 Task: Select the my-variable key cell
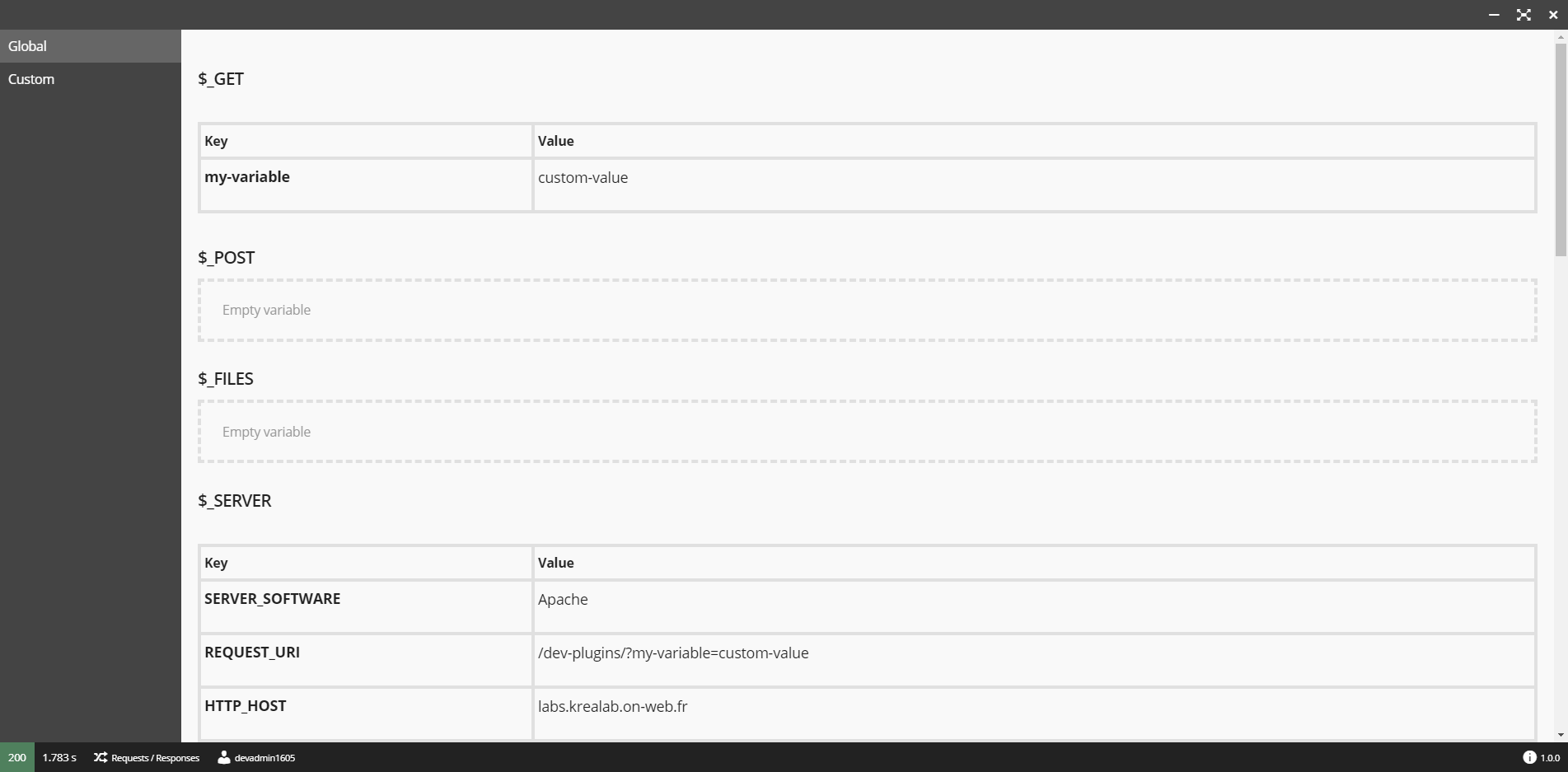point(366,185)
